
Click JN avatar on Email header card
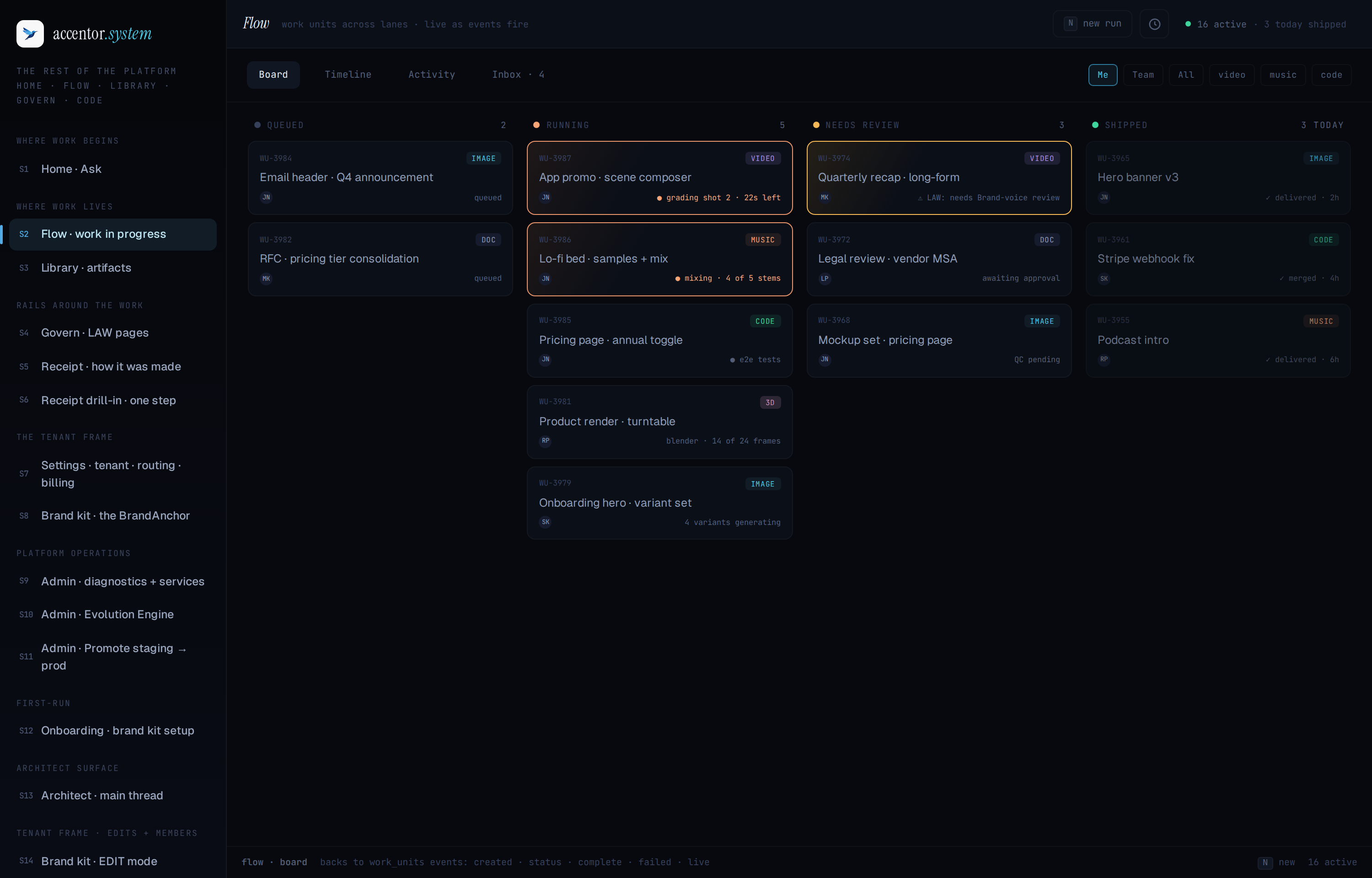(x=266, y=197)
